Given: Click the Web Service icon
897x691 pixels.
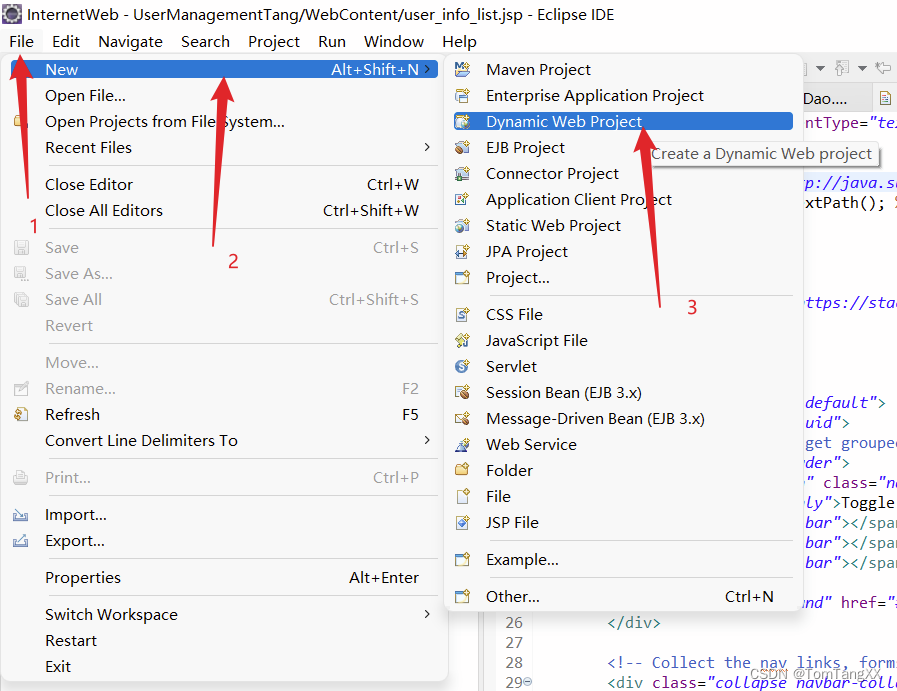Looking at the screenshot, I should click(x=462, y=444).
